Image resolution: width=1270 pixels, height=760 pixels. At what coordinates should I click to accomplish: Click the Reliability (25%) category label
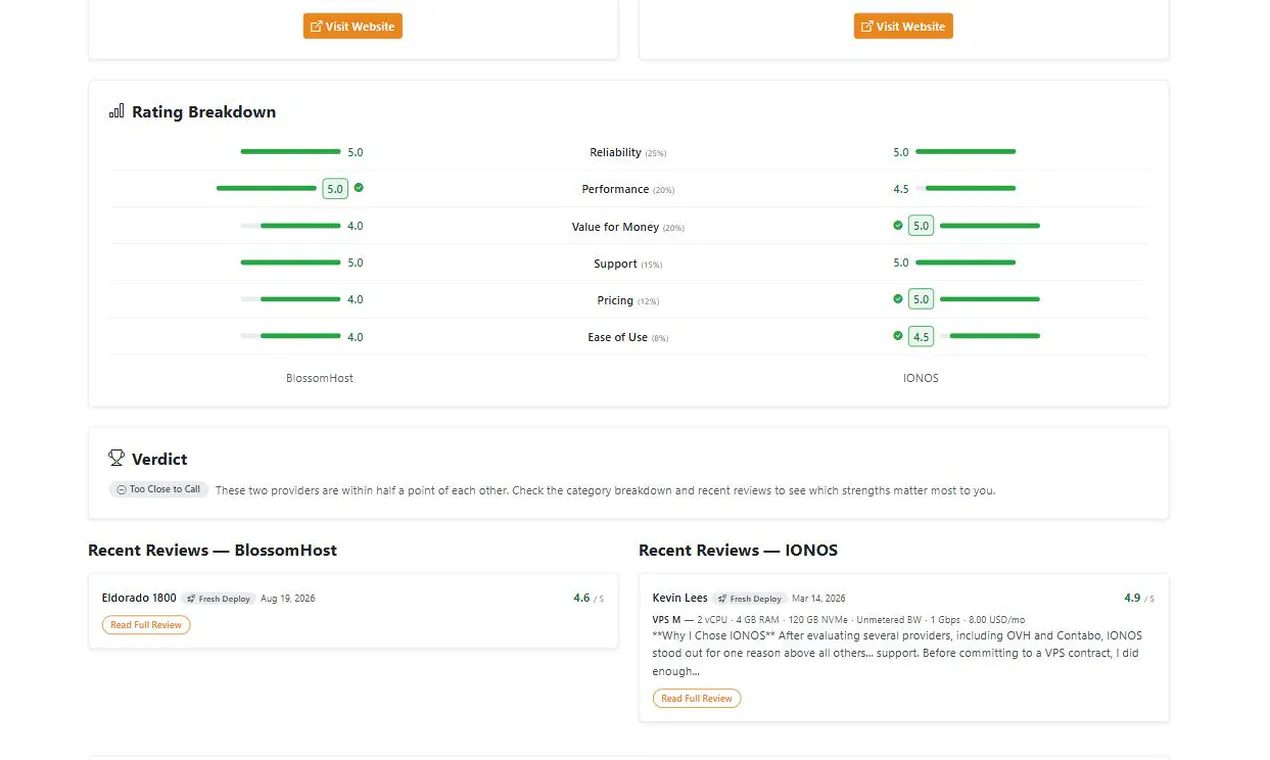click(628, 153)
